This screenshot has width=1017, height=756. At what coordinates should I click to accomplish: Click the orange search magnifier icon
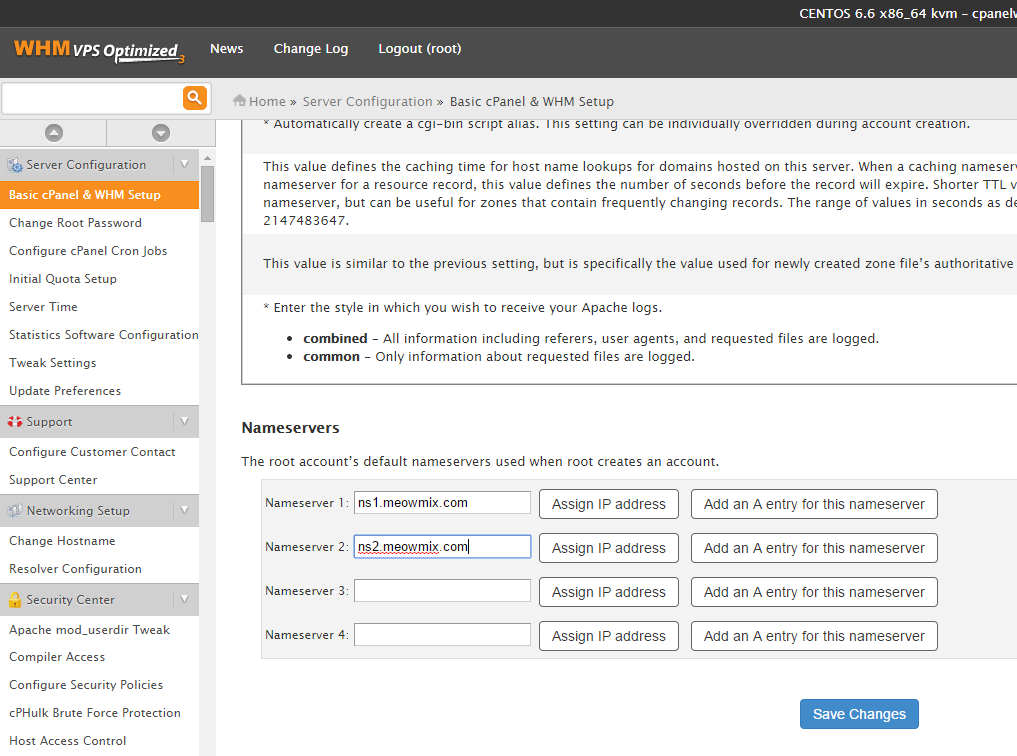coord(195,98)
